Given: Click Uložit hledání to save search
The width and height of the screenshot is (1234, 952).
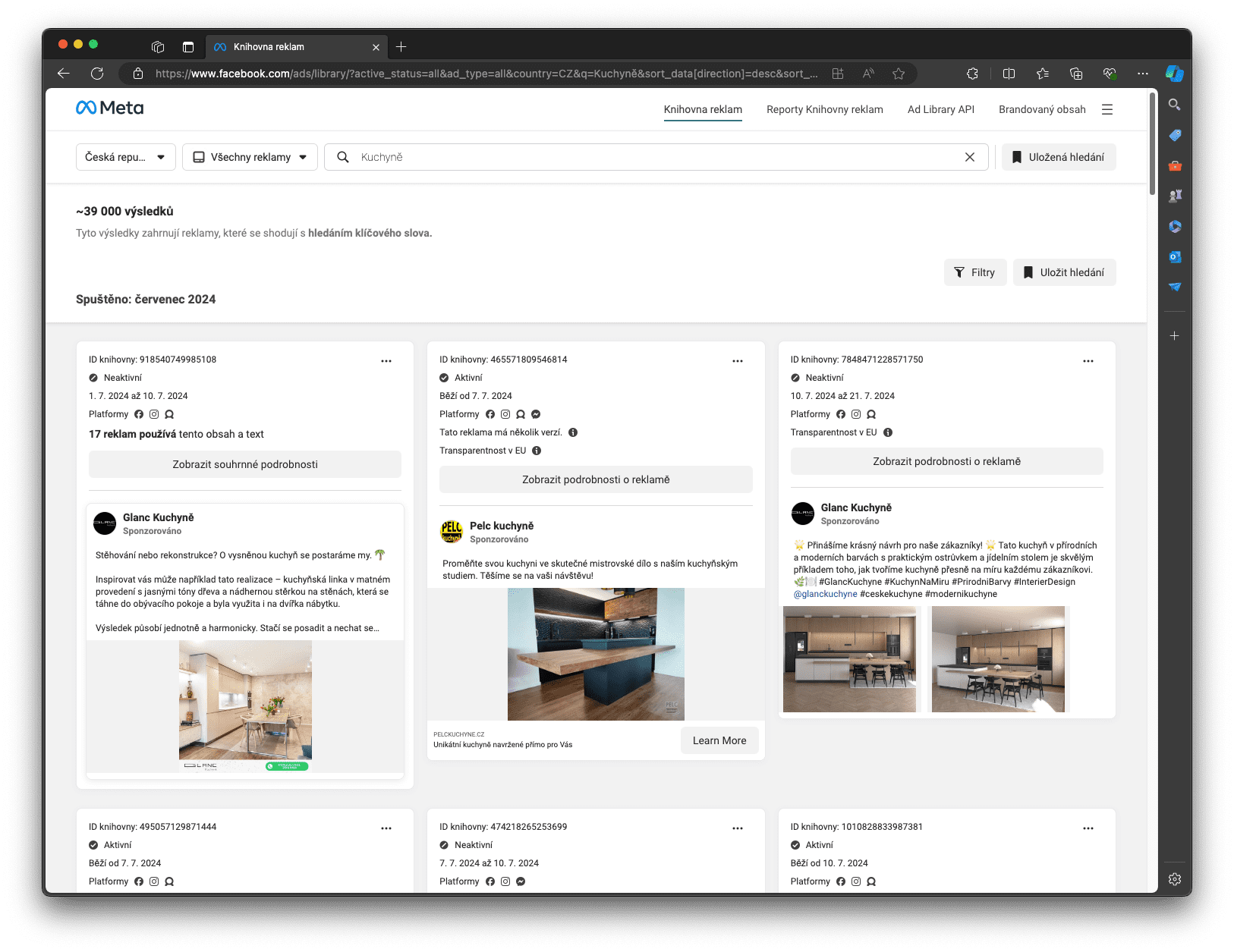Looking at the screenshot, I should pos(1064,272).
